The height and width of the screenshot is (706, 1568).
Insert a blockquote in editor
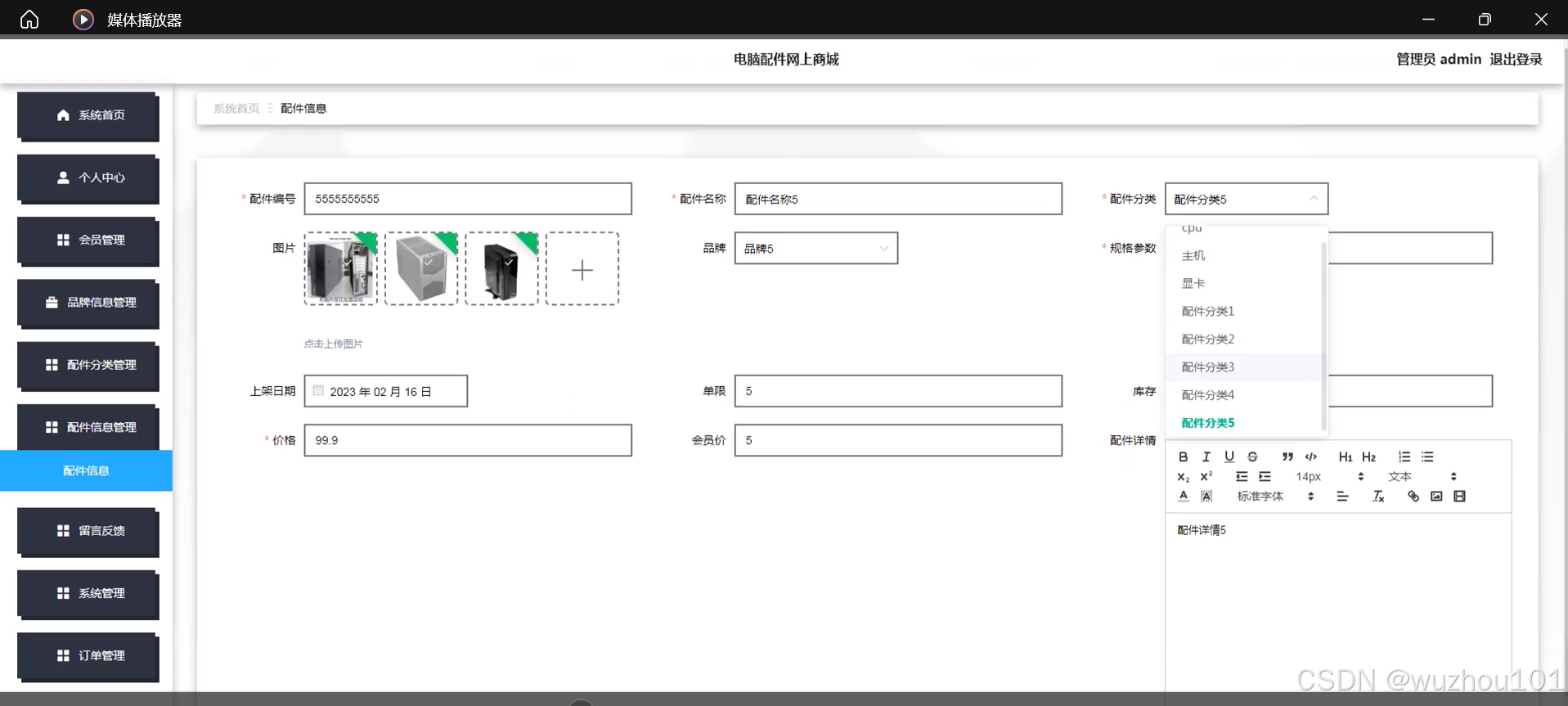click(1287, 456)
